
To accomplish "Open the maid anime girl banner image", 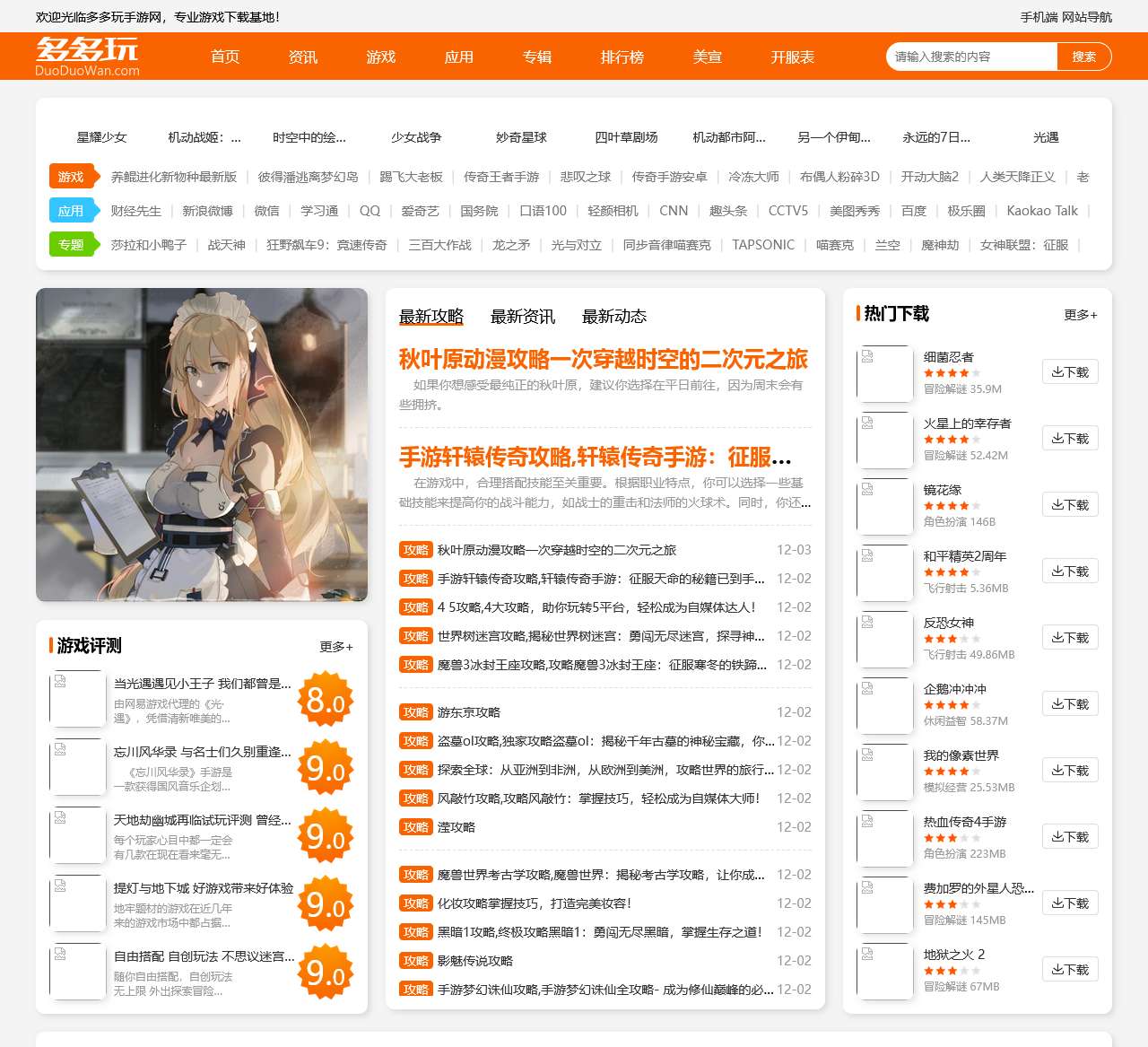I will pyautogui.click(x=202, y=444).
